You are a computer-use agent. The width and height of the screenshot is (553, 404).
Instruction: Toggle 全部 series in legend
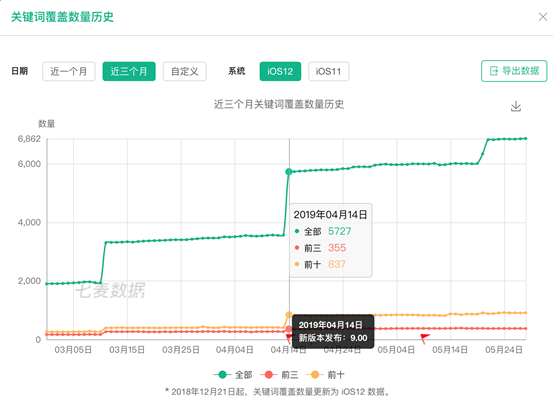coord(233,374)
